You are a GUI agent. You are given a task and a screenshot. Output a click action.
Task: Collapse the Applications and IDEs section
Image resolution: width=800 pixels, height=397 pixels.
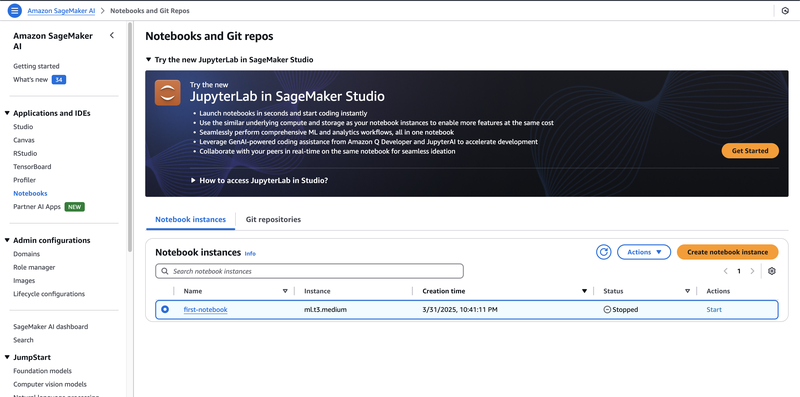(7, 113)
